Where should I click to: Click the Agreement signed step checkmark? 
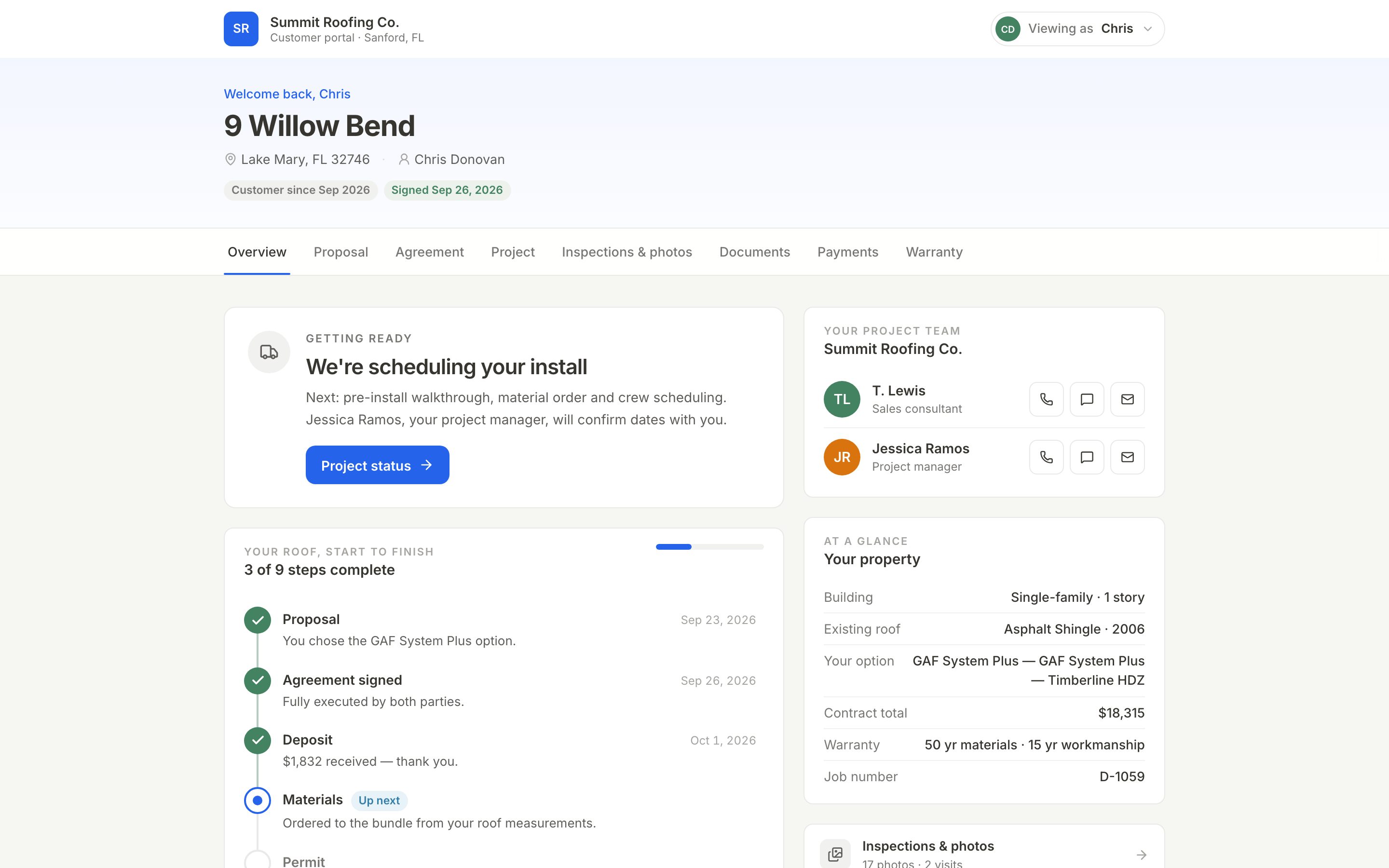point(257,681)
